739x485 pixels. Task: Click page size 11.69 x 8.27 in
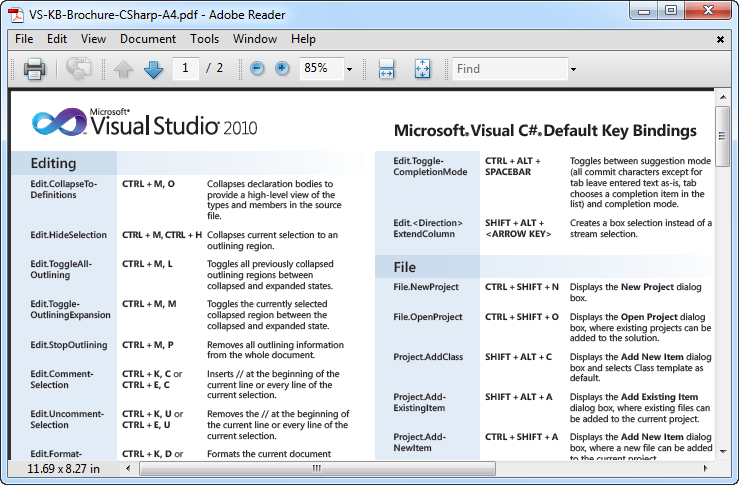(63, 469)
